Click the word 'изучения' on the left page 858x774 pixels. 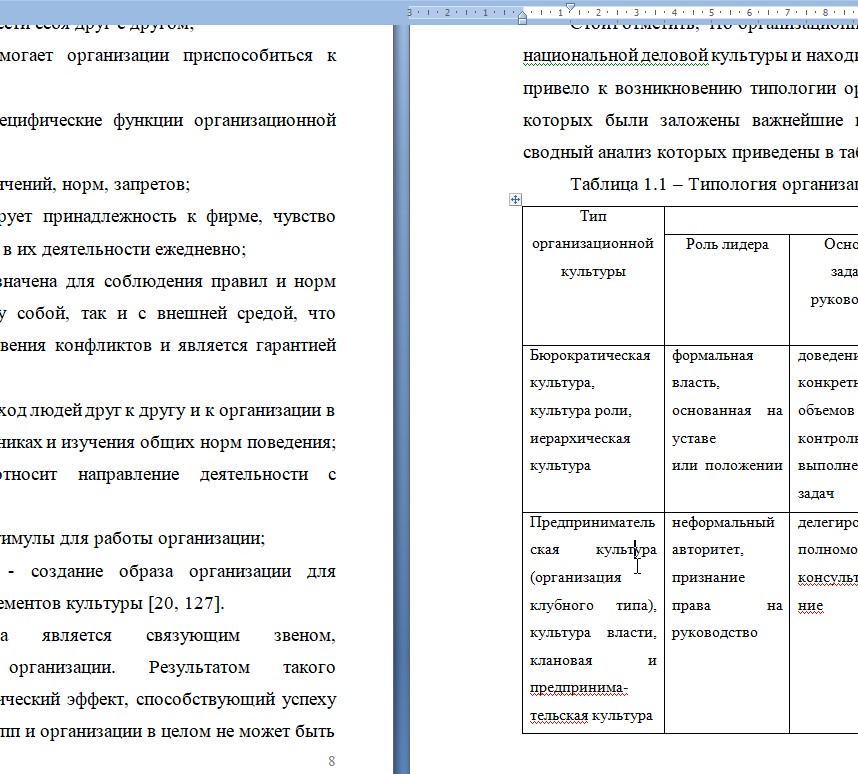click(96, 442)
